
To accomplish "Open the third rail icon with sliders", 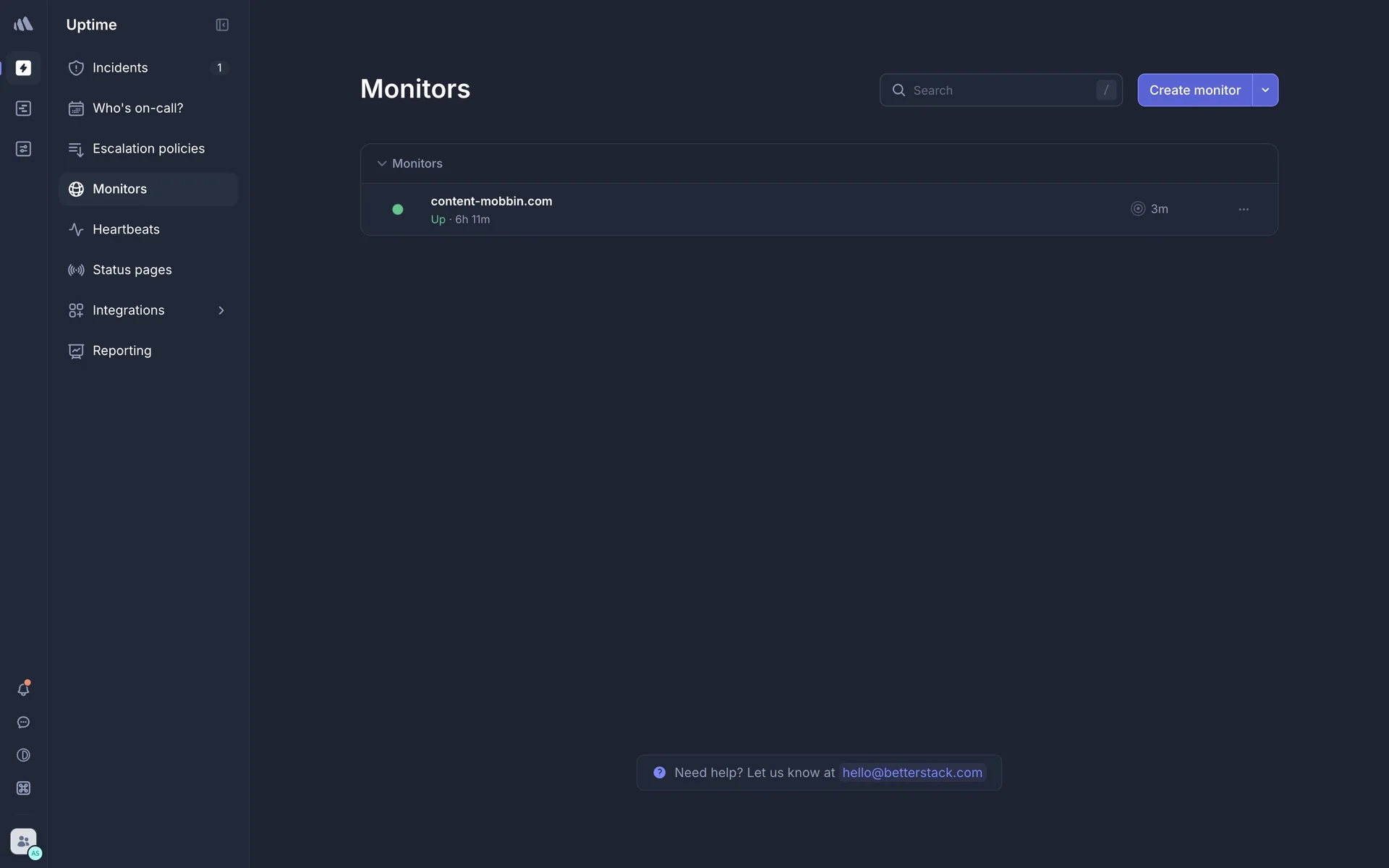I will tap(23, 149).
